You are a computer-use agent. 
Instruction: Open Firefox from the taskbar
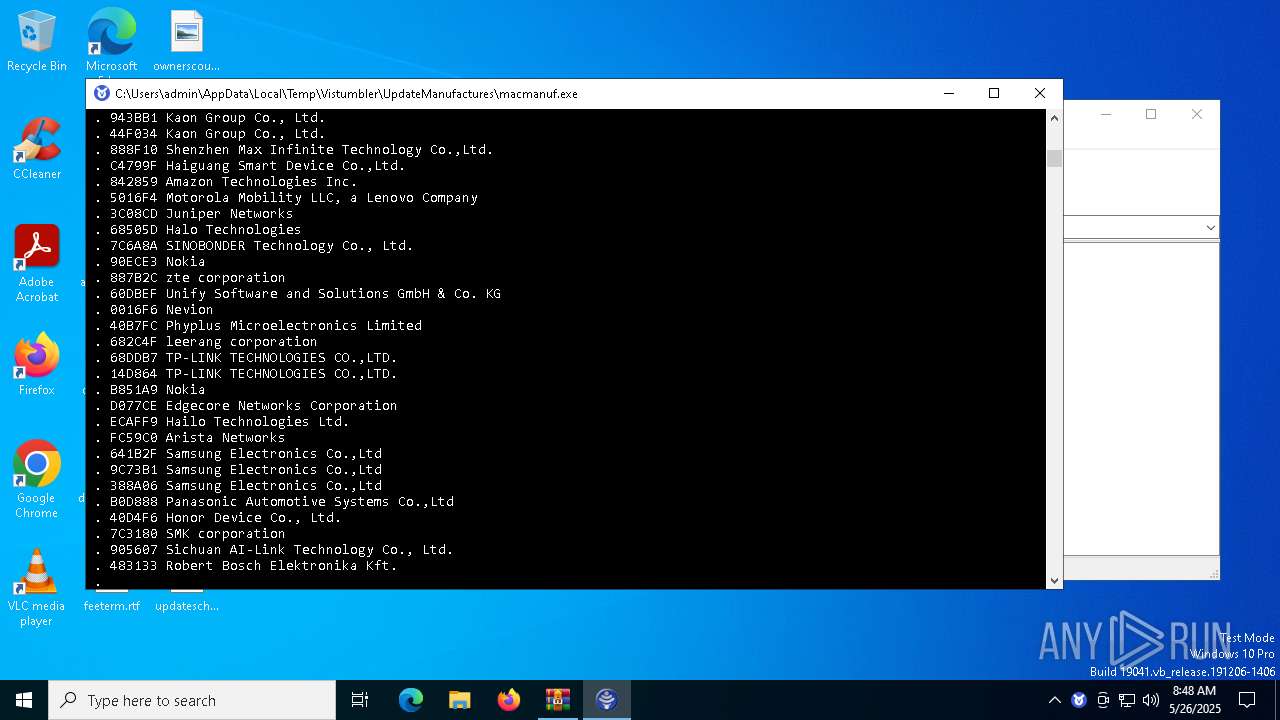coord(509,700)
